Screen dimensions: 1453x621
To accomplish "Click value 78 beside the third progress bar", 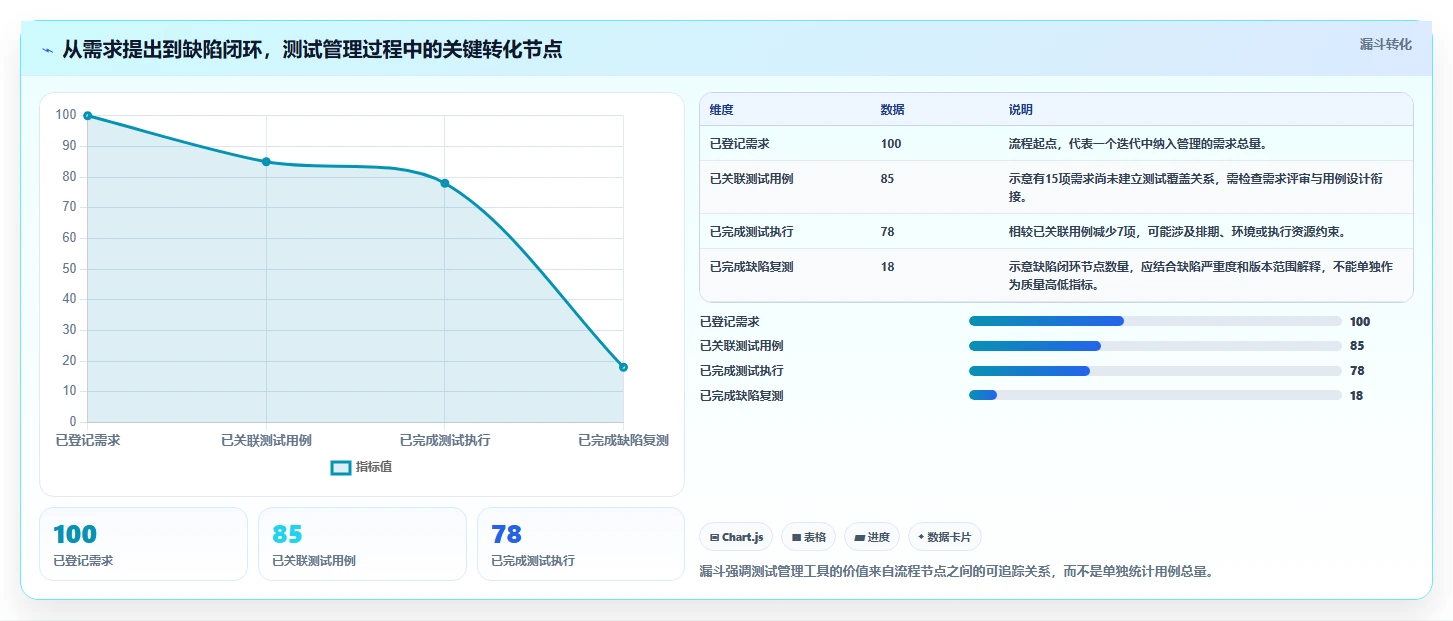I will click(x=1357, y=371).
